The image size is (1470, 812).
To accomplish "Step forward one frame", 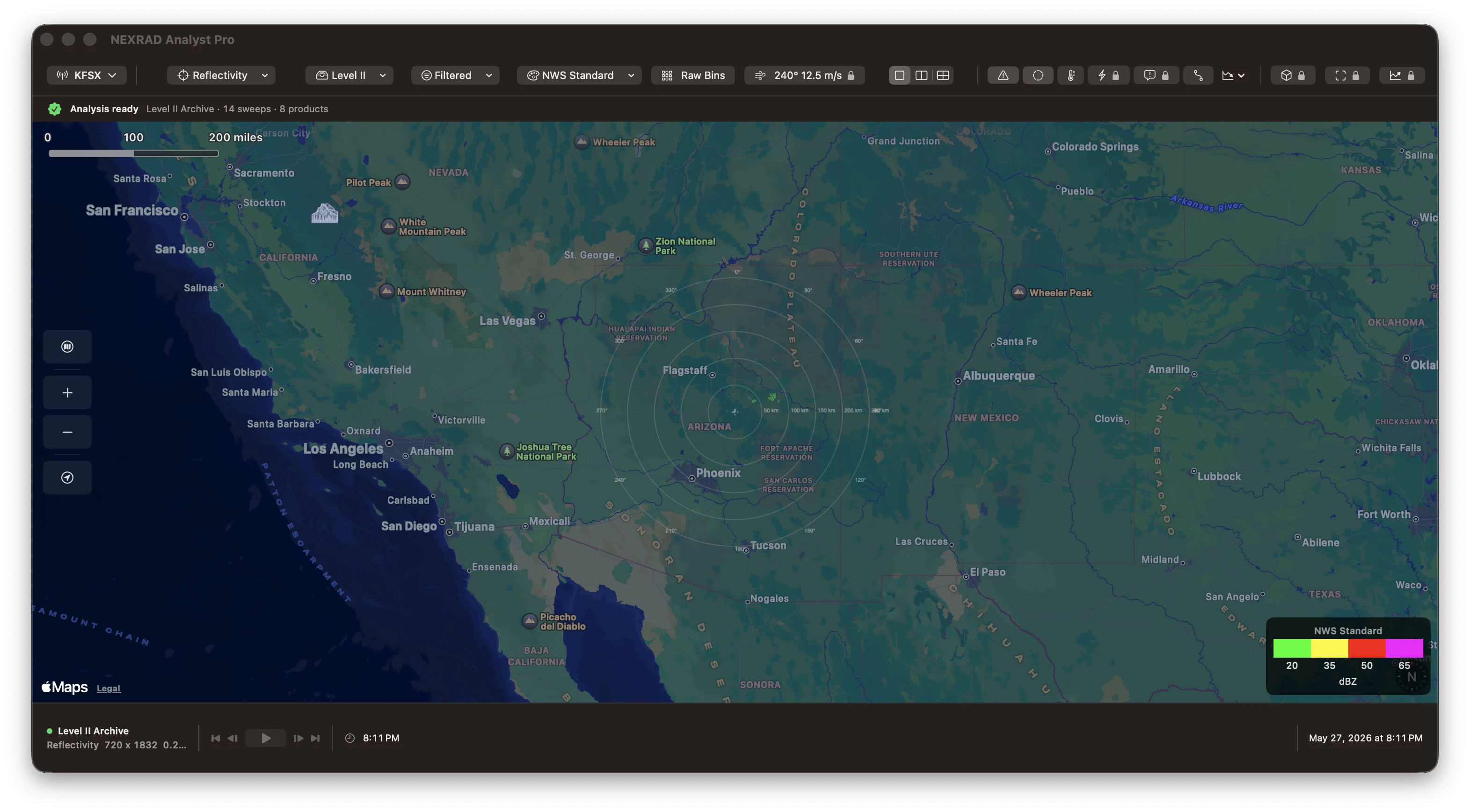I will 298,738.
